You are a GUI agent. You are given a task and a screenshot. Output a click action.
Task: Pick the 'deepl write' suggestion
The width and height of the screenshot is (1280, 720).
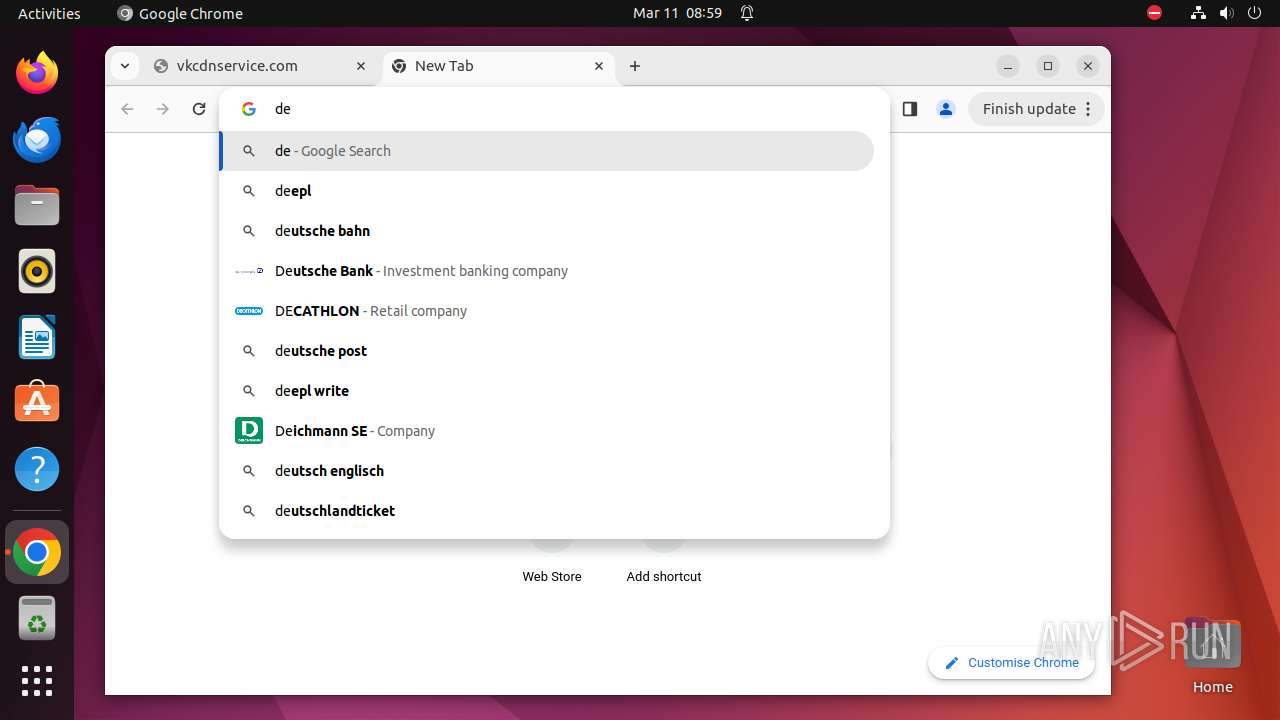546,391
